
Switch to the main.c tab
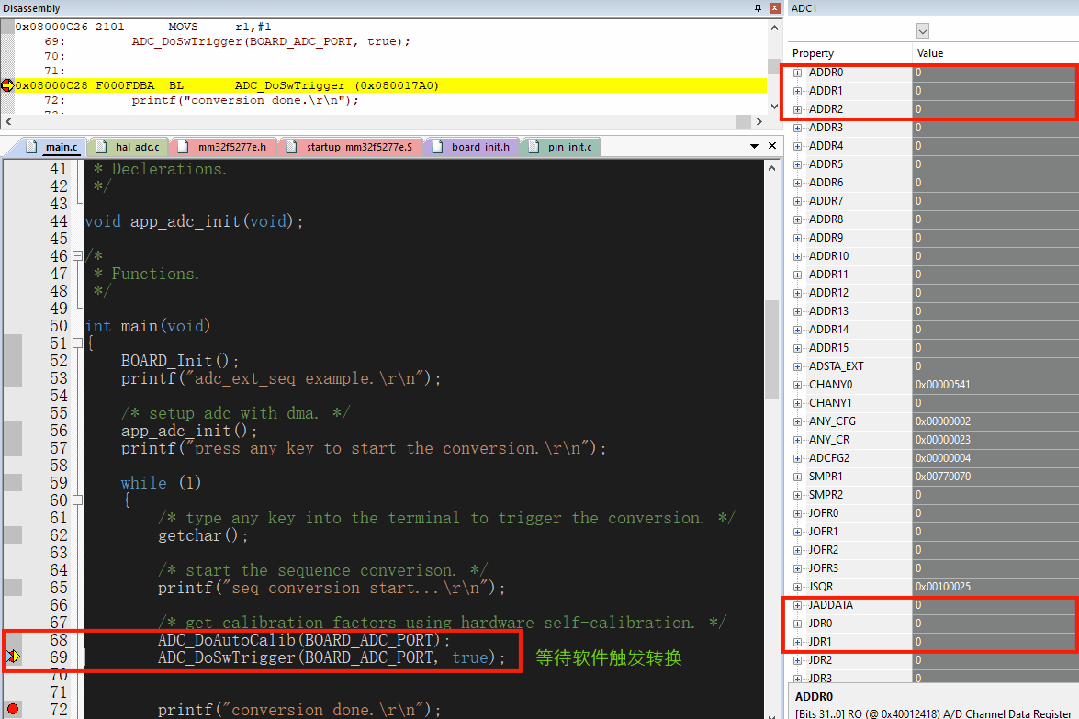pyautogui.click(x=52, y=147)
